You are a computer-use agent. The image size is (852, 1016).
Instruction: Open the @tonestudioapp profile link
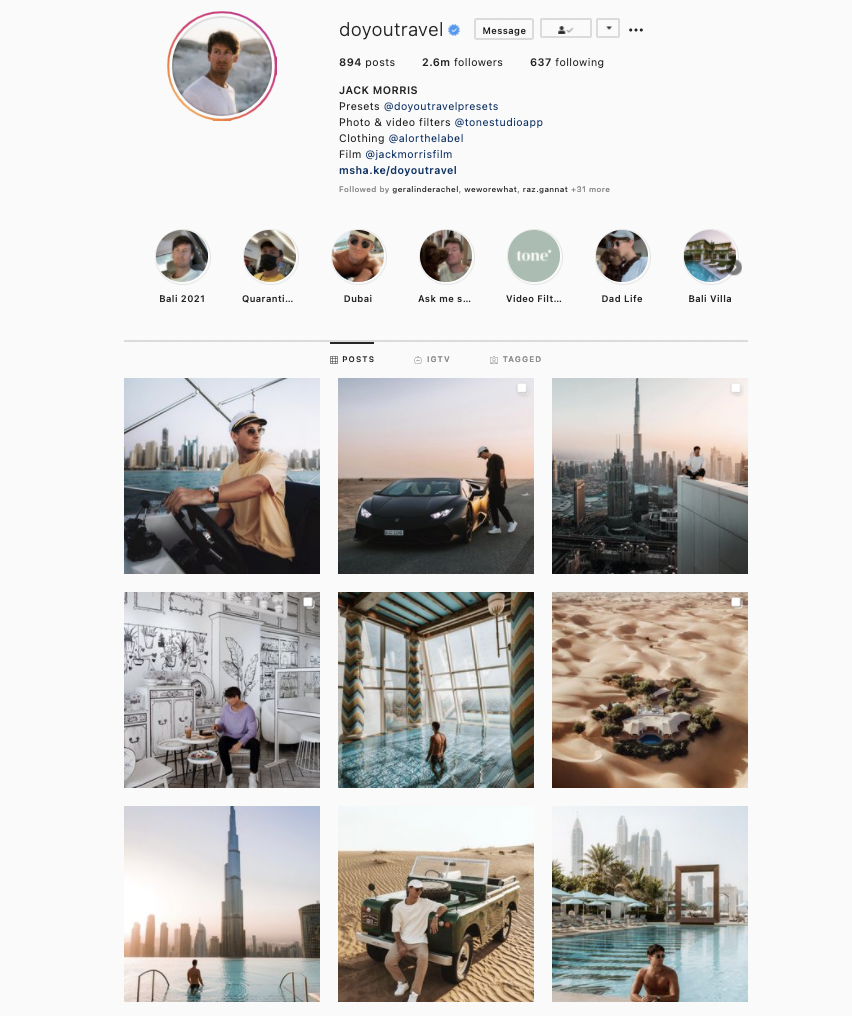498,122
